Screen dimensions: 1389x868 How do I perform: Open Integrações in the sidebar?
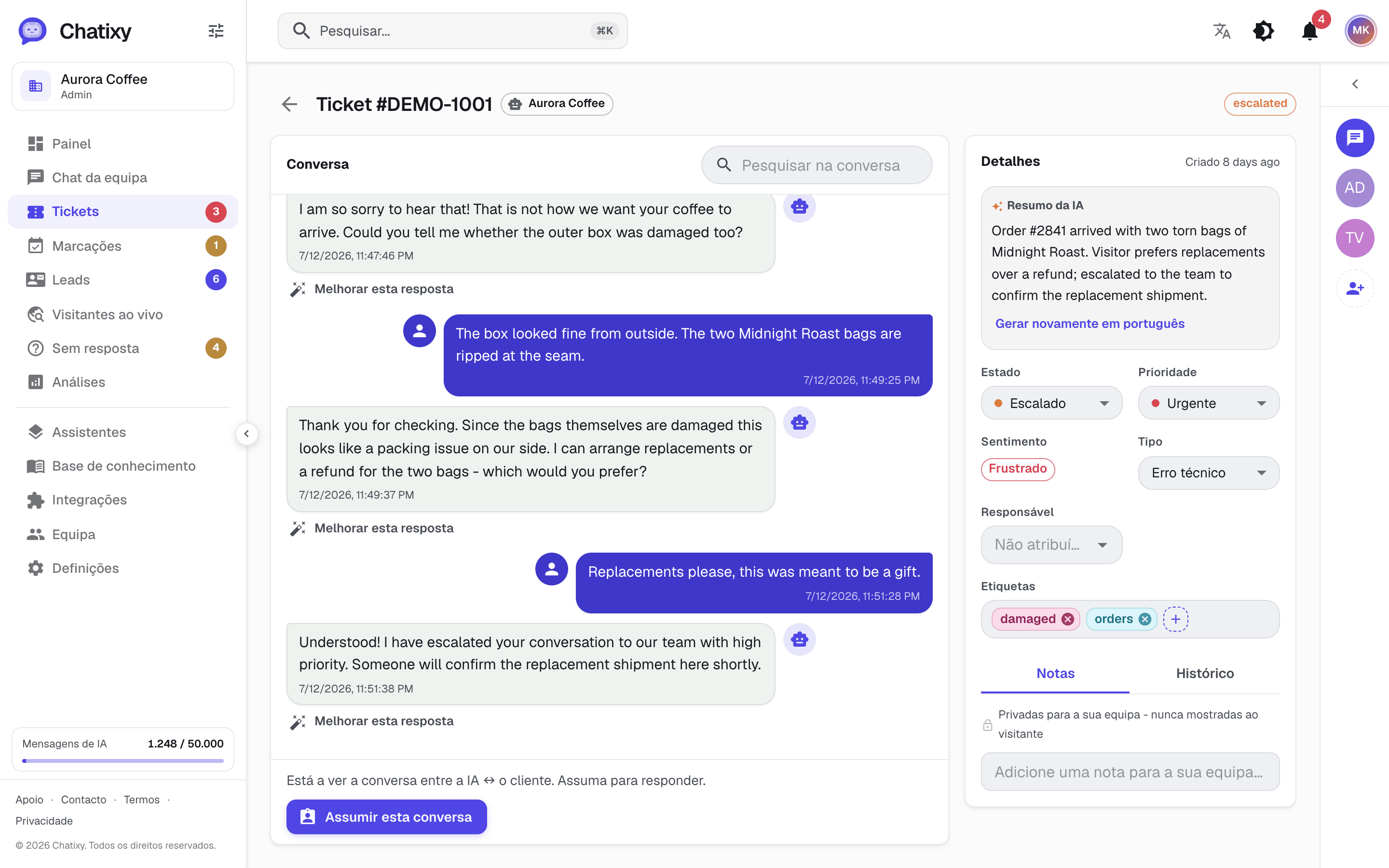click(123, 500)
